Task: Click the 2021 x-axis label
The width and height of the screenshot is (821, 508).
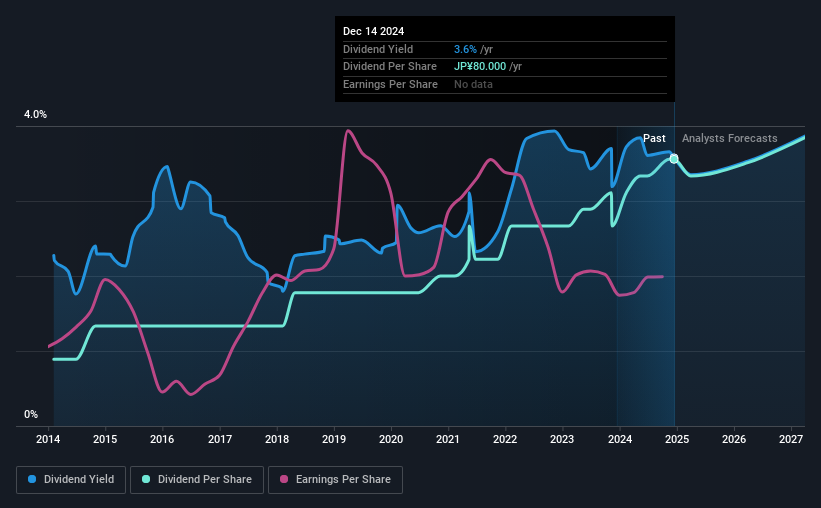Action: click(x=448, y=439)
